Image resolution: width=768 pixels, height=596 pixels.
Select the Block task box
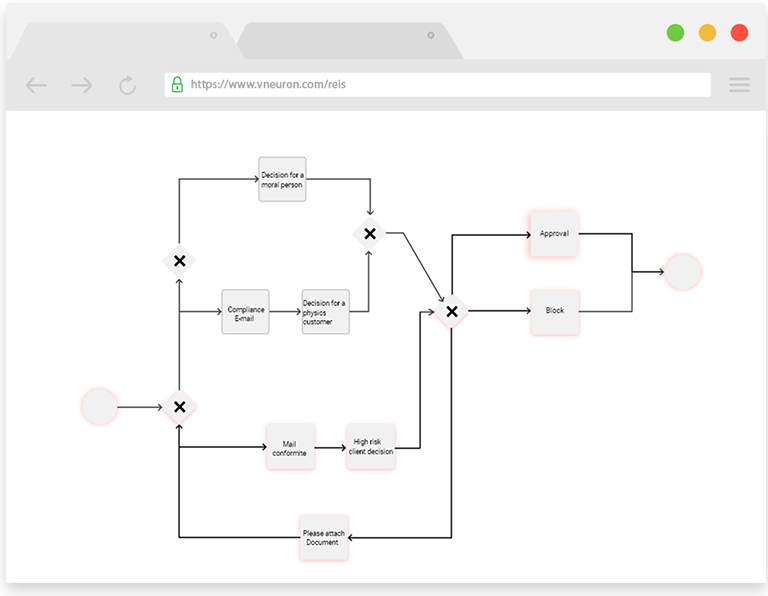tap(555, 312)
